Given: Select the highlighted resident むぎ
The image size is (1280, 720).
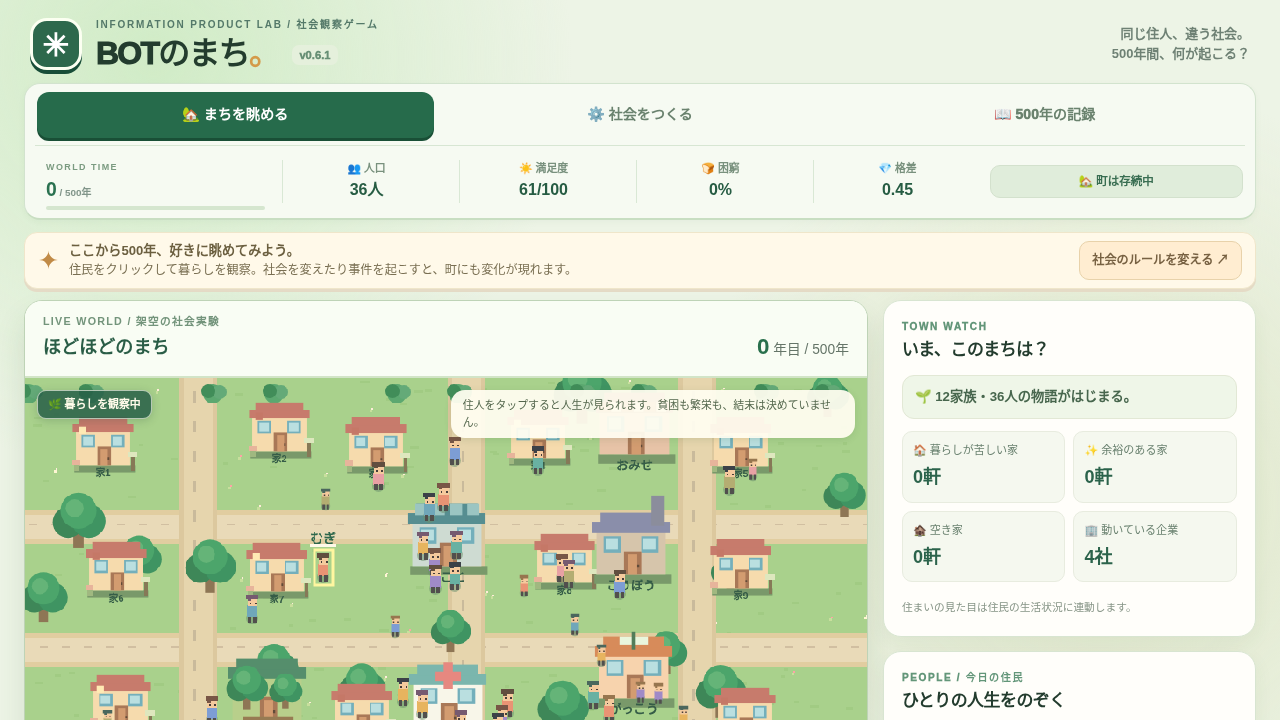Looking at the screenshot, I should tap(323, 567).
